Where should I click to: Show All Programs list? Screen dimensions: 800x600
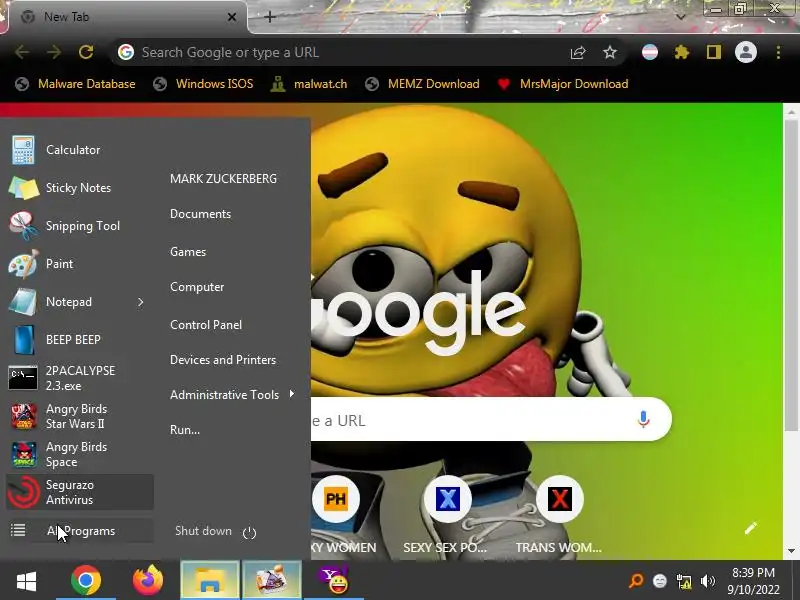(x=79, y=531)
